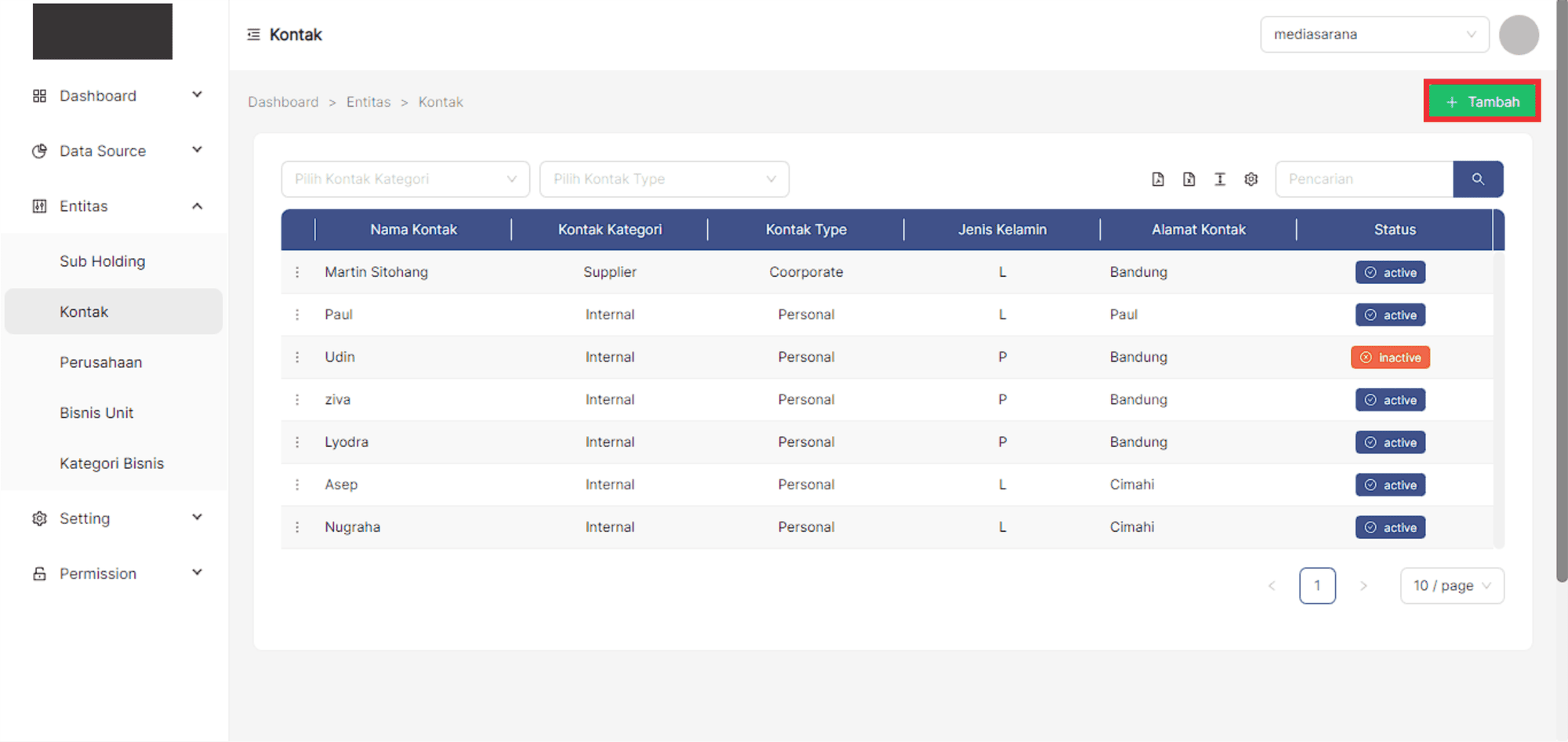Export the contact table as Excel
Image resolution: width=1568 pixels, height=742 pixels.
(1189, 180)
